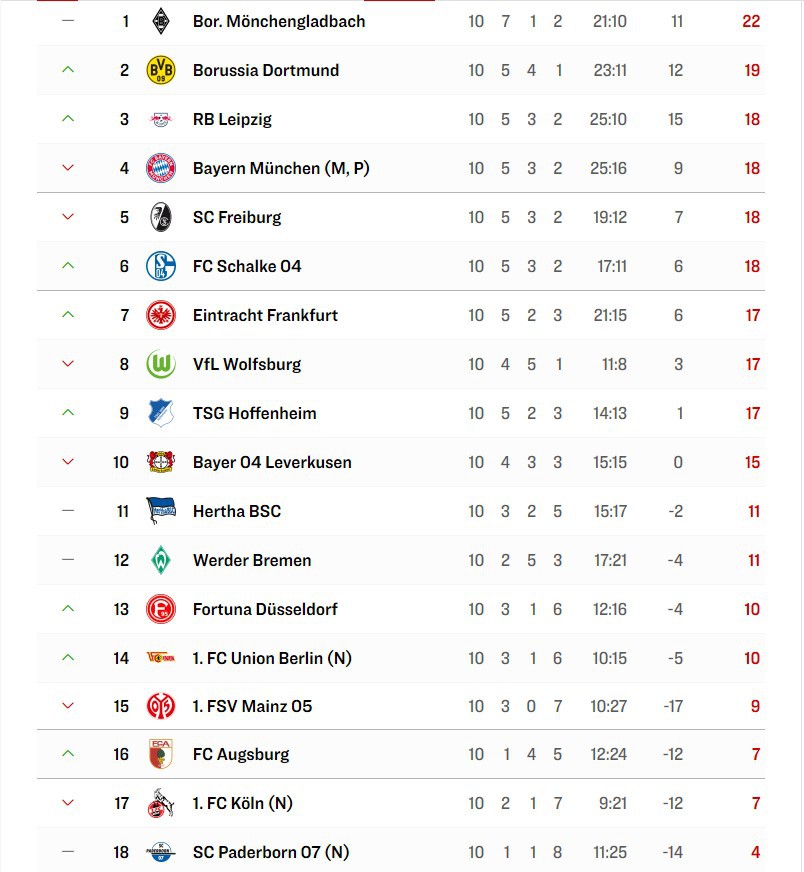Click the RB Leipzig club logo
The height and width of the screenshot is (872, 804).
[160, 119]
